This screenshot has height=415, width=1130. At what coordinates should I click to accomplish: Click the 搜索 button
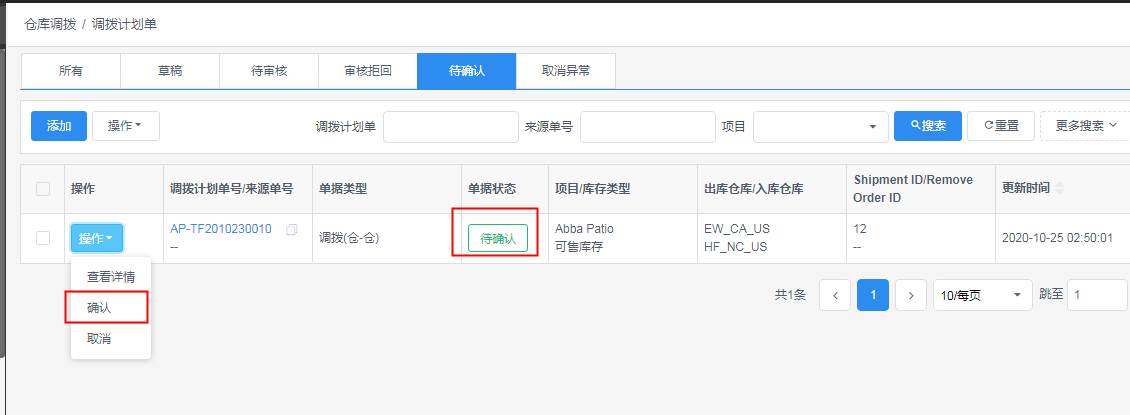[927, 126]
